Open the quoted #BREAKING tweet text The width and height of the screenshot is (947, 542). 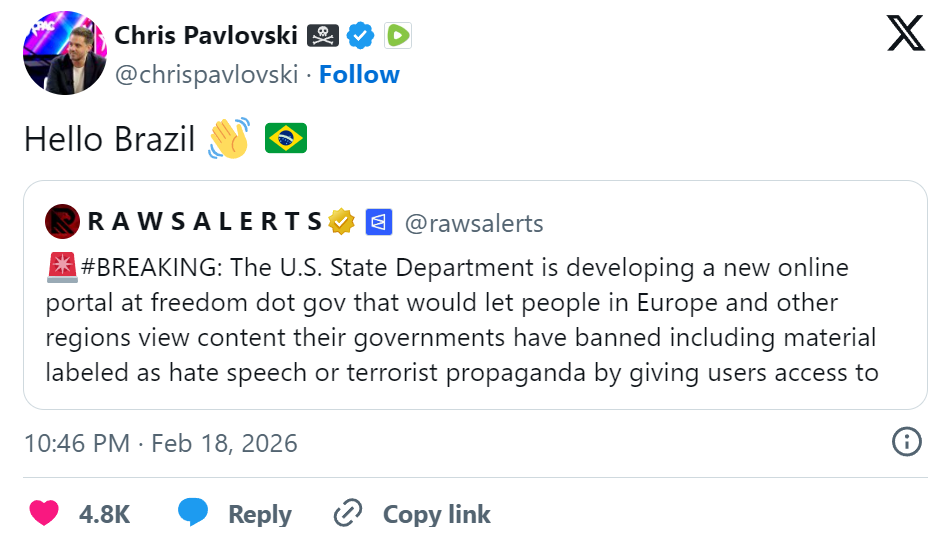pos(461,320)
